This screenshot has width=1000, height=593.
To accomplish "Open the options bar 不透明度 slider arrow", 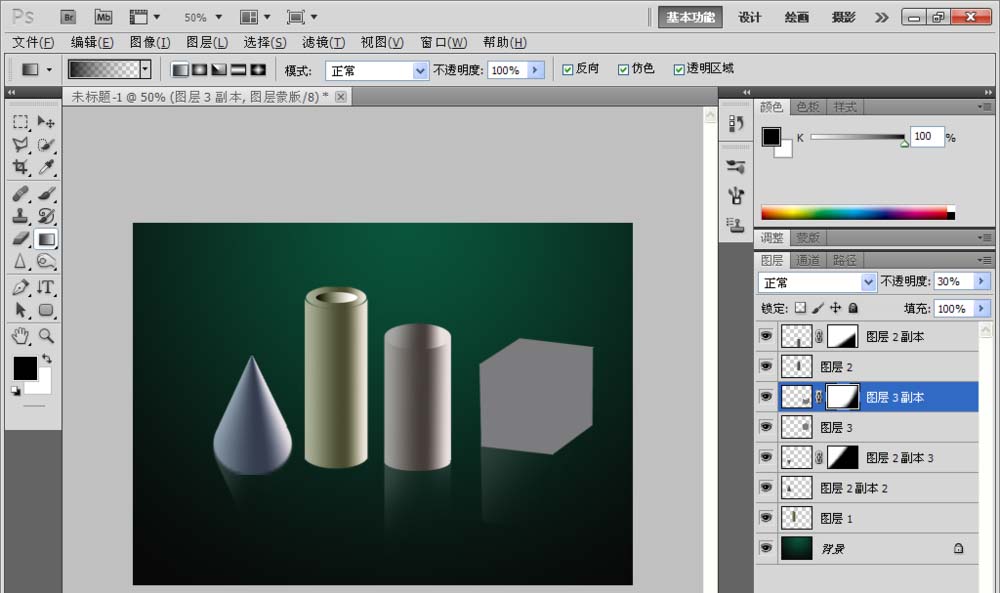I will (536, 70).
